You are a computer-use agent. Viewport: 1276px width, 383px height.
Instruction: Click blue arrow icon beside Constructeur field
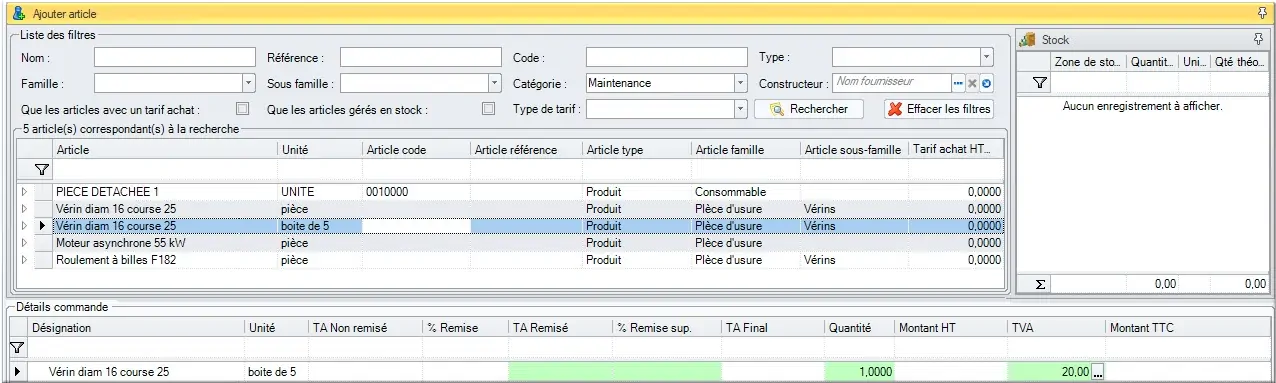click(x=986, y=83)
